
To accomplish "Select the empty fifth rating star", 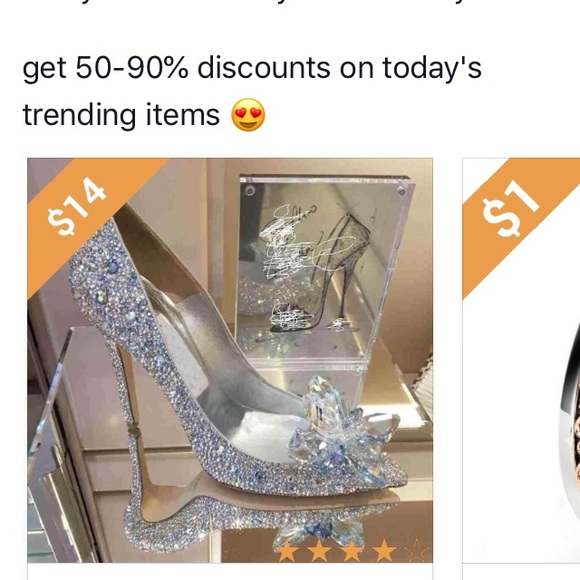I will [x=416, y=550].
